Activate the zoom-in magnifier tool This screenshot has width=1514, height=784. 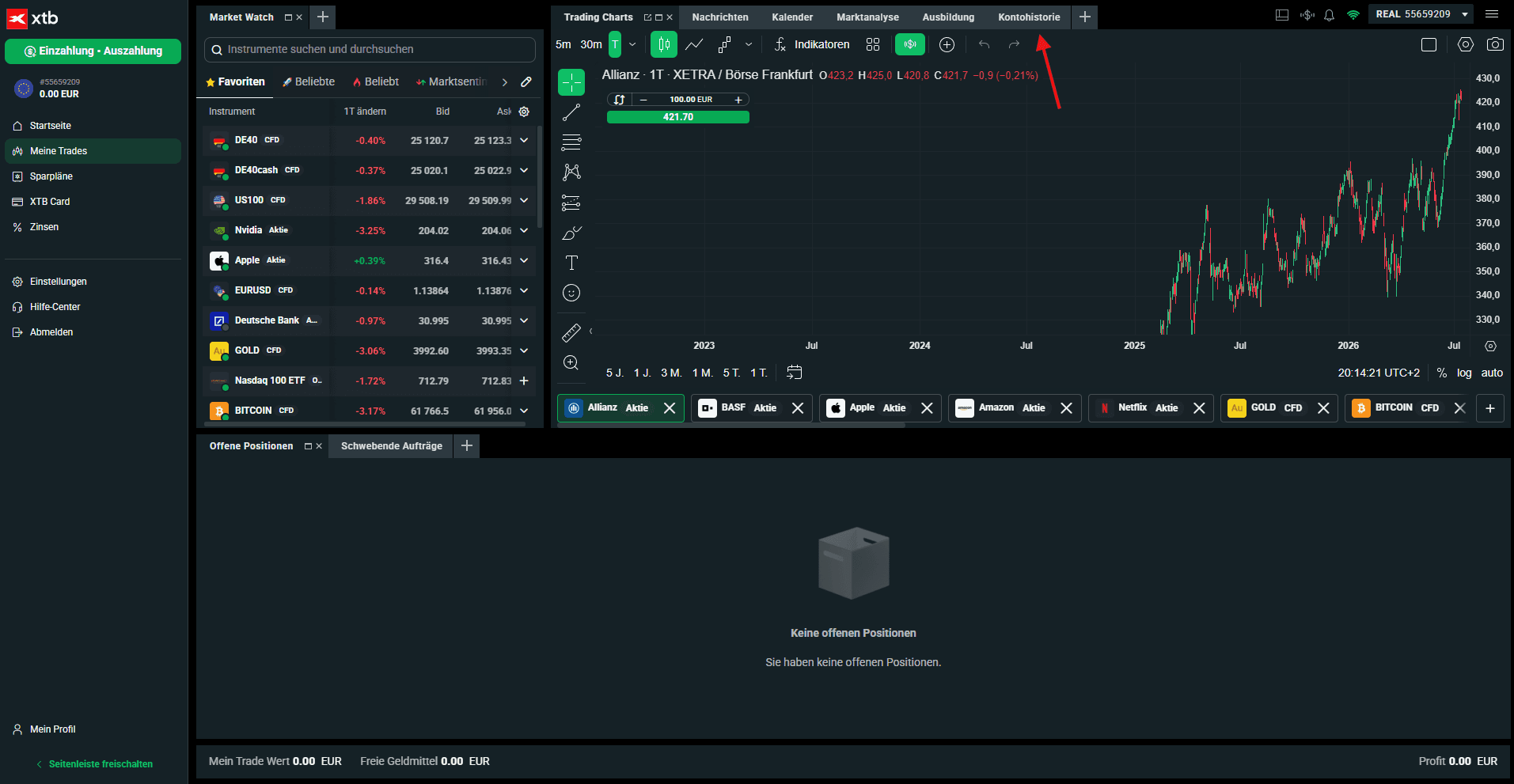(571, 363)
